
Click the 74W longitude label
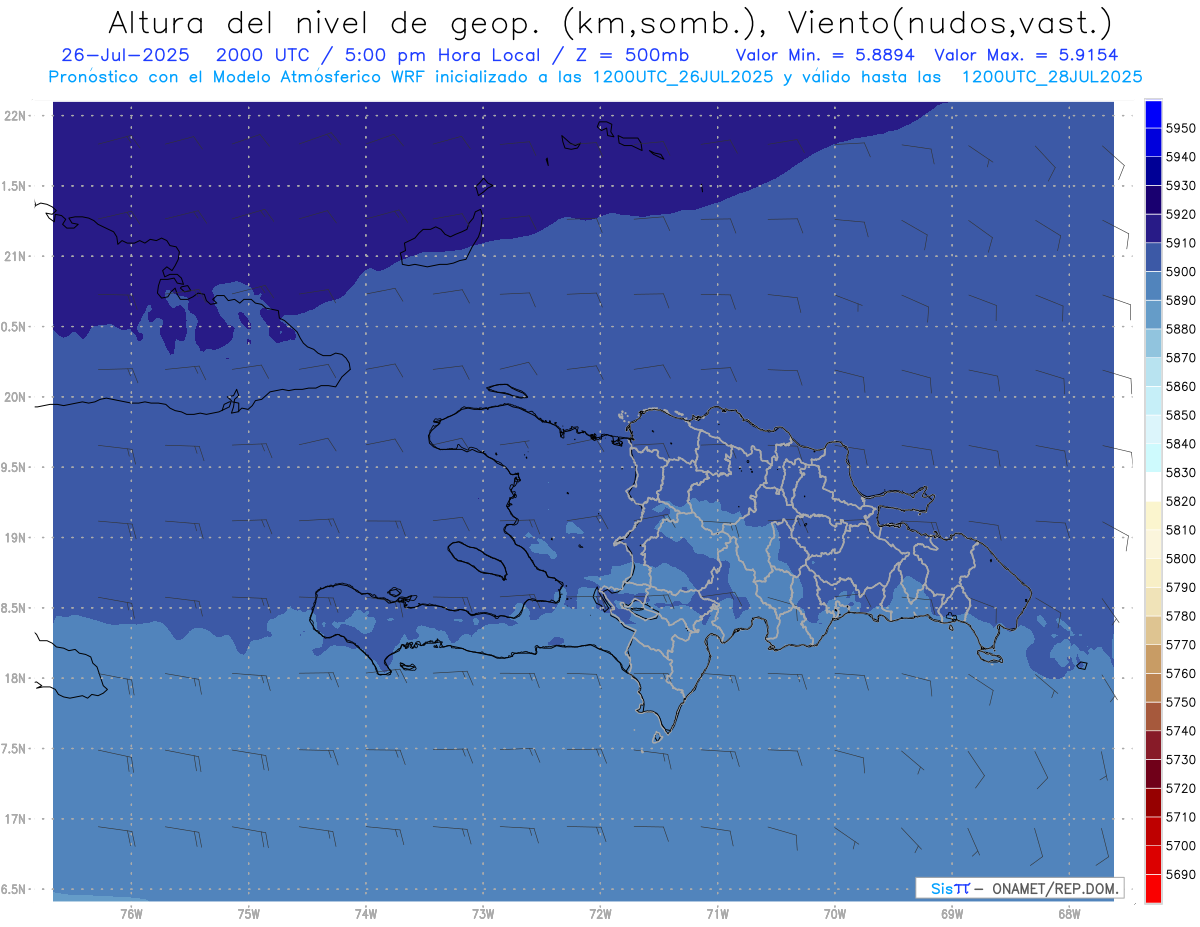(366, 913)
